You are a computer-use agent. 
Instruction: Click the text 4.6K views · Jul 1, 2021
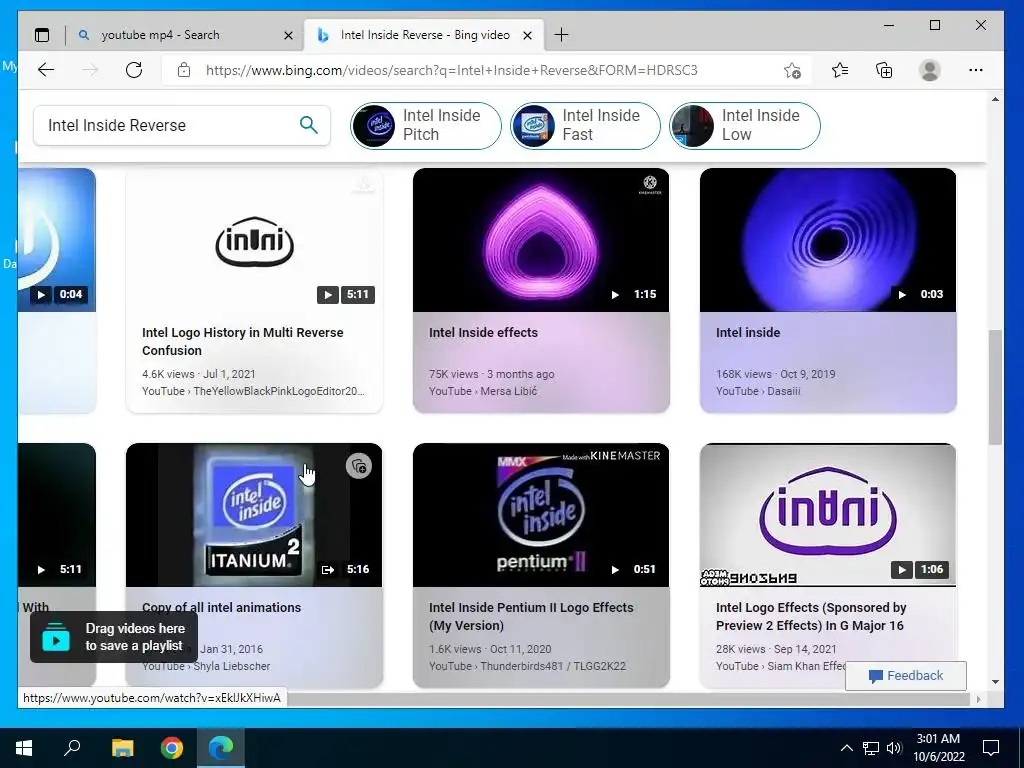199,374
